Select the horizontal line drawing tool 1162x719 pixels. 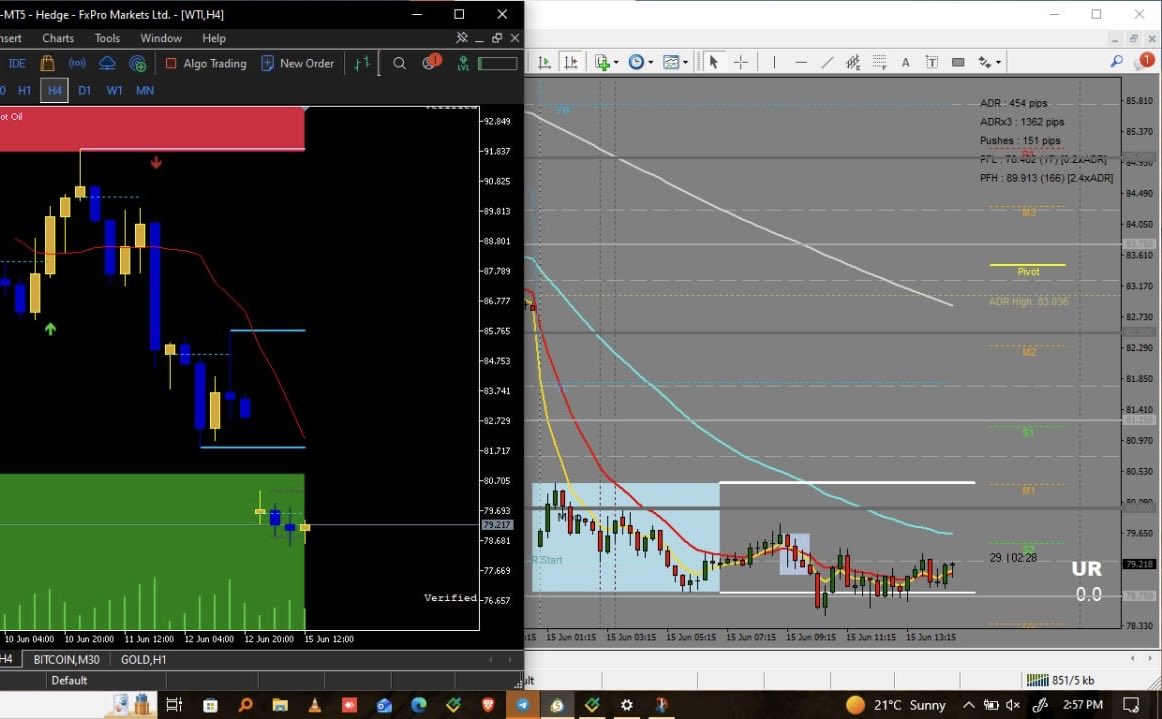pos(801,62)
